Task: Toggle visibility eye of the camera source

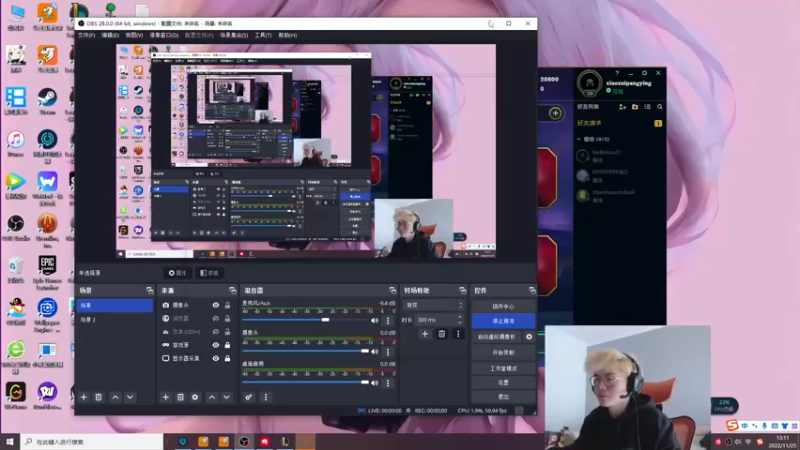Action: pos(216,305)
